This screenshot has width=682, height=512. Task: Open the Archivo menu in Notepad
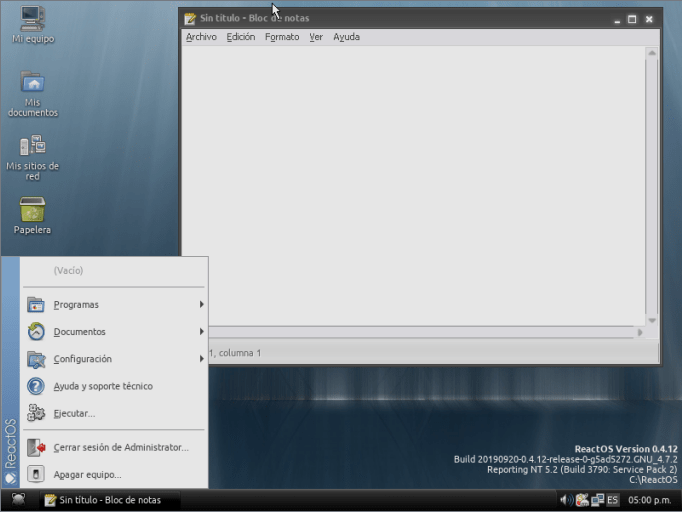tap(201, 37)
